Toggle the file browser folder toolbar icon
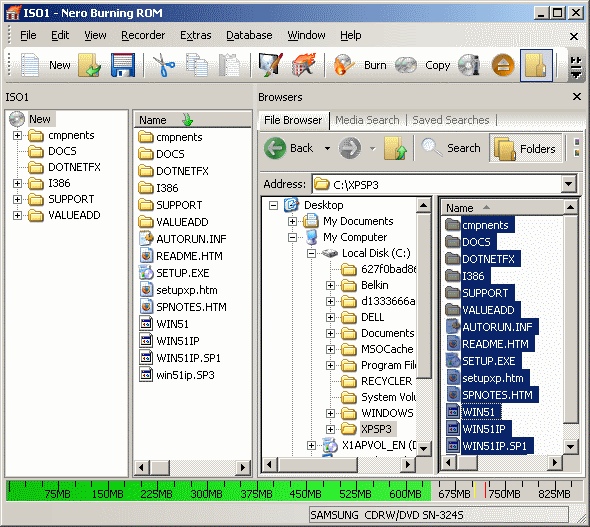The image size is (590, 527). tap(536, 65)
